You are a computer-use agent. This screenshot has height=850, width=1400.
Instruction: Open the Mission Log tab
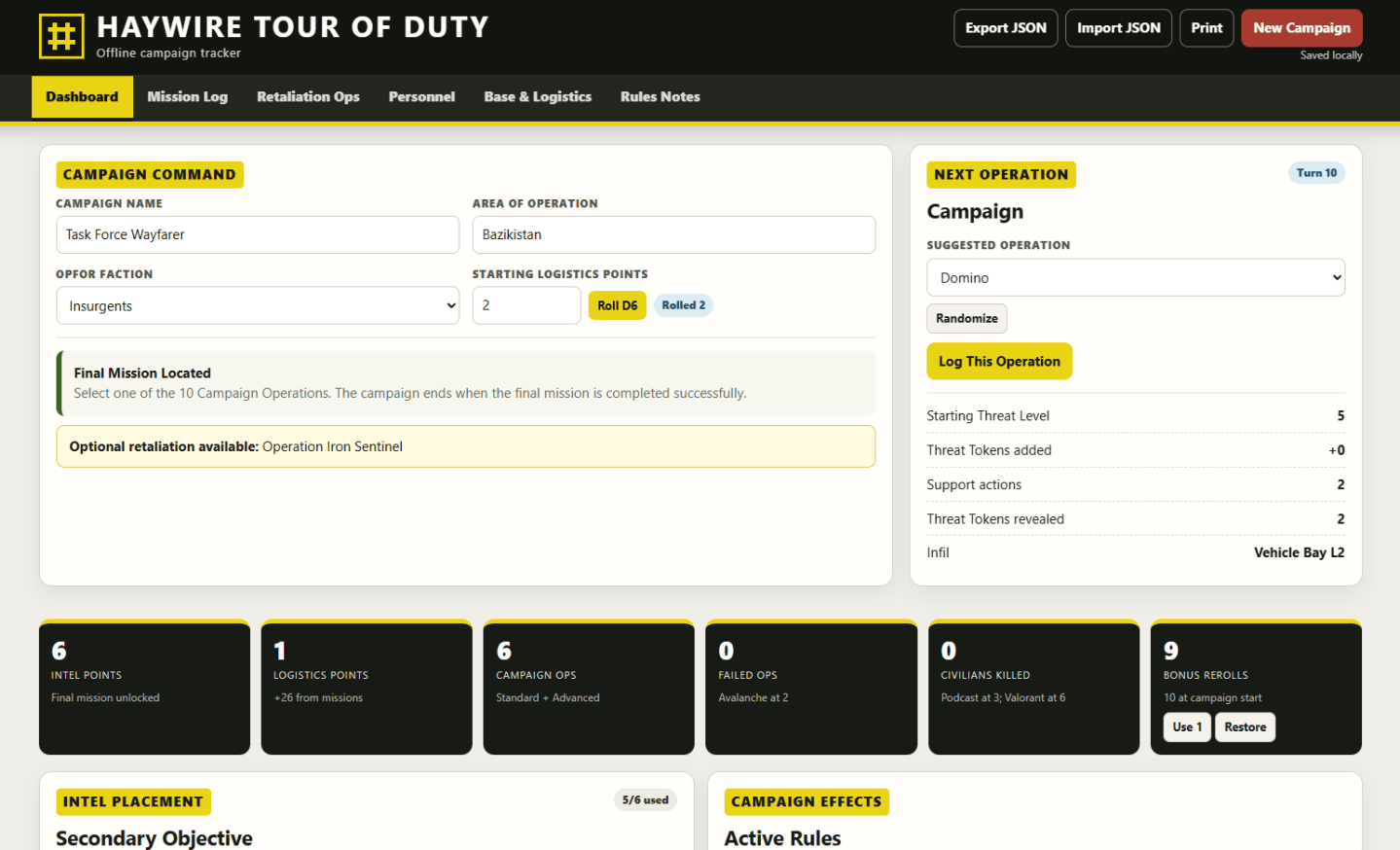(x=188, y=96)
